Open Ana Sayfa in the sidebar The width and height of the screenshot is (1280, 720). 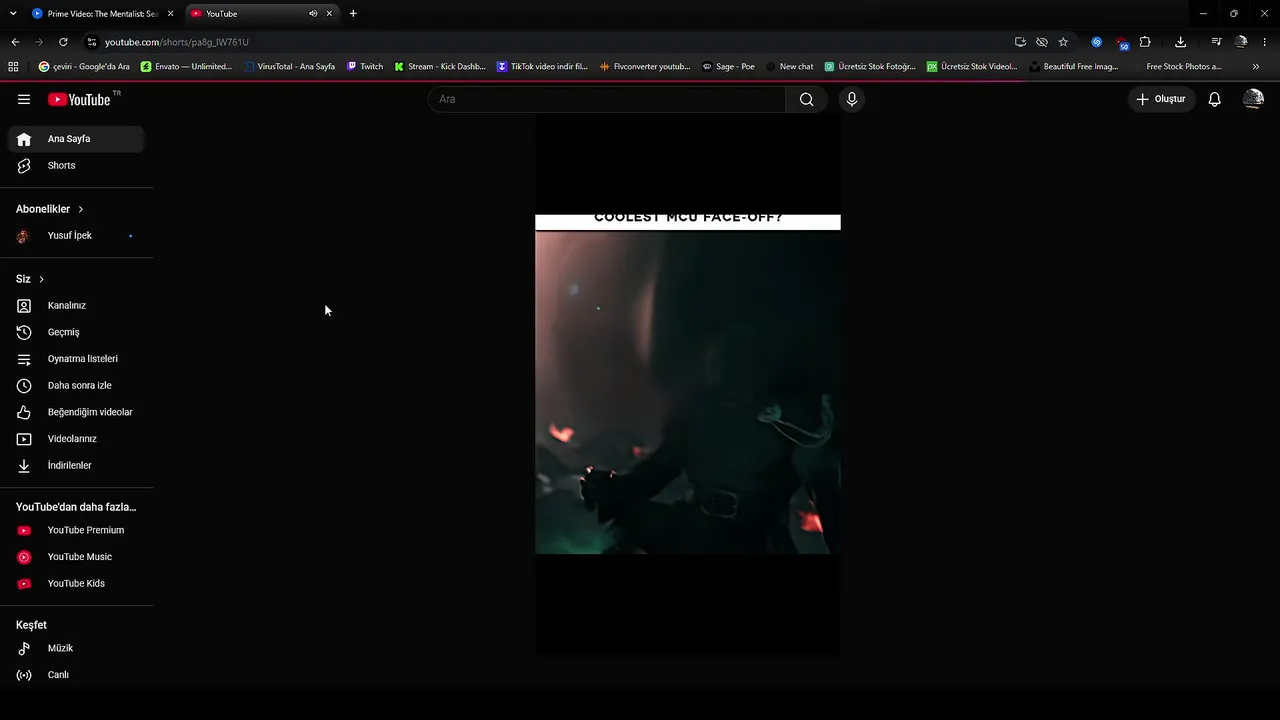tap(76, 139)
